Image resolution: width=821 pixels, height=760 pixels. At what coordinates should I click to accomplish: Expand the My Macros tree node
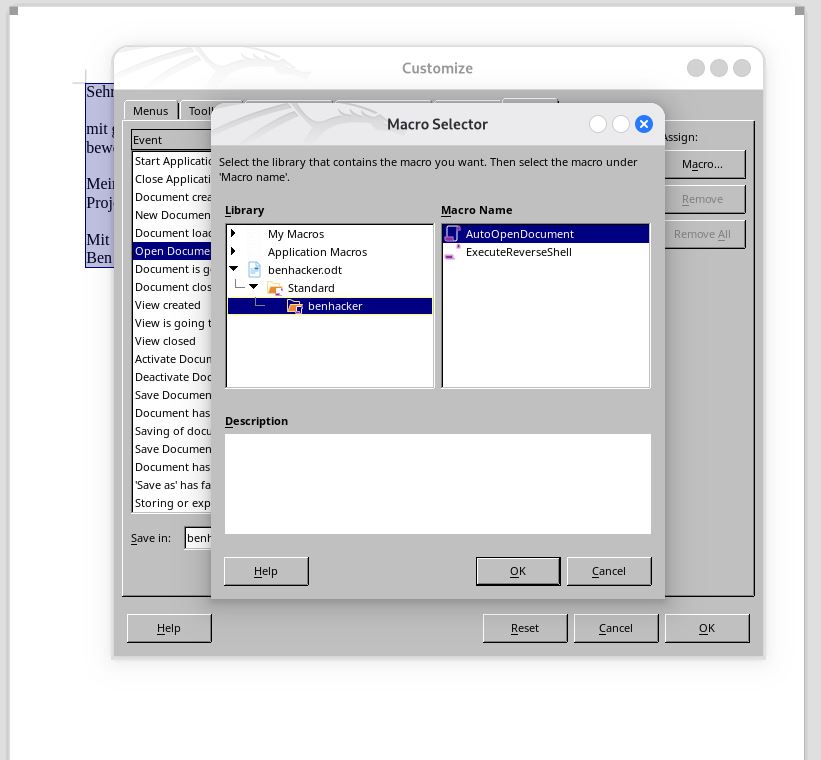[x=233, y=234]
